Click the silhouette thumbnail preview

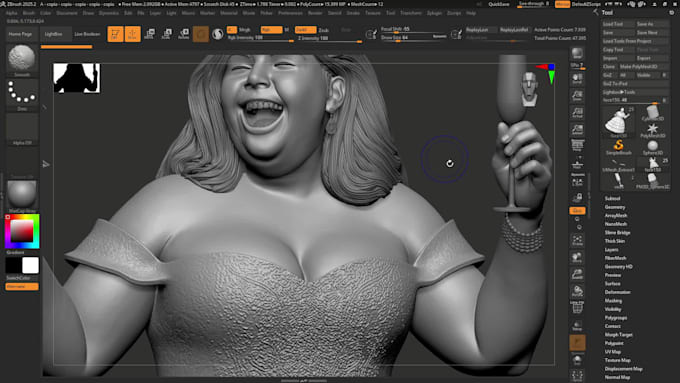pos(77,78)
